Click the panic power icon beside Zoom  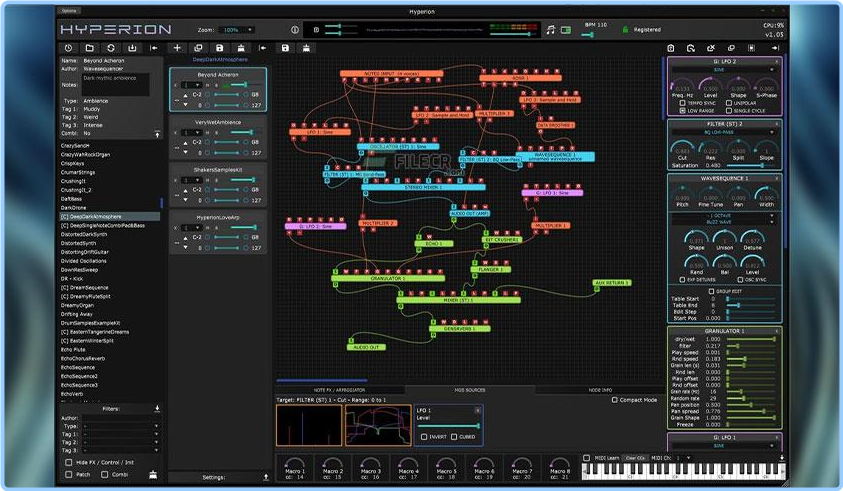pos(295,30)
